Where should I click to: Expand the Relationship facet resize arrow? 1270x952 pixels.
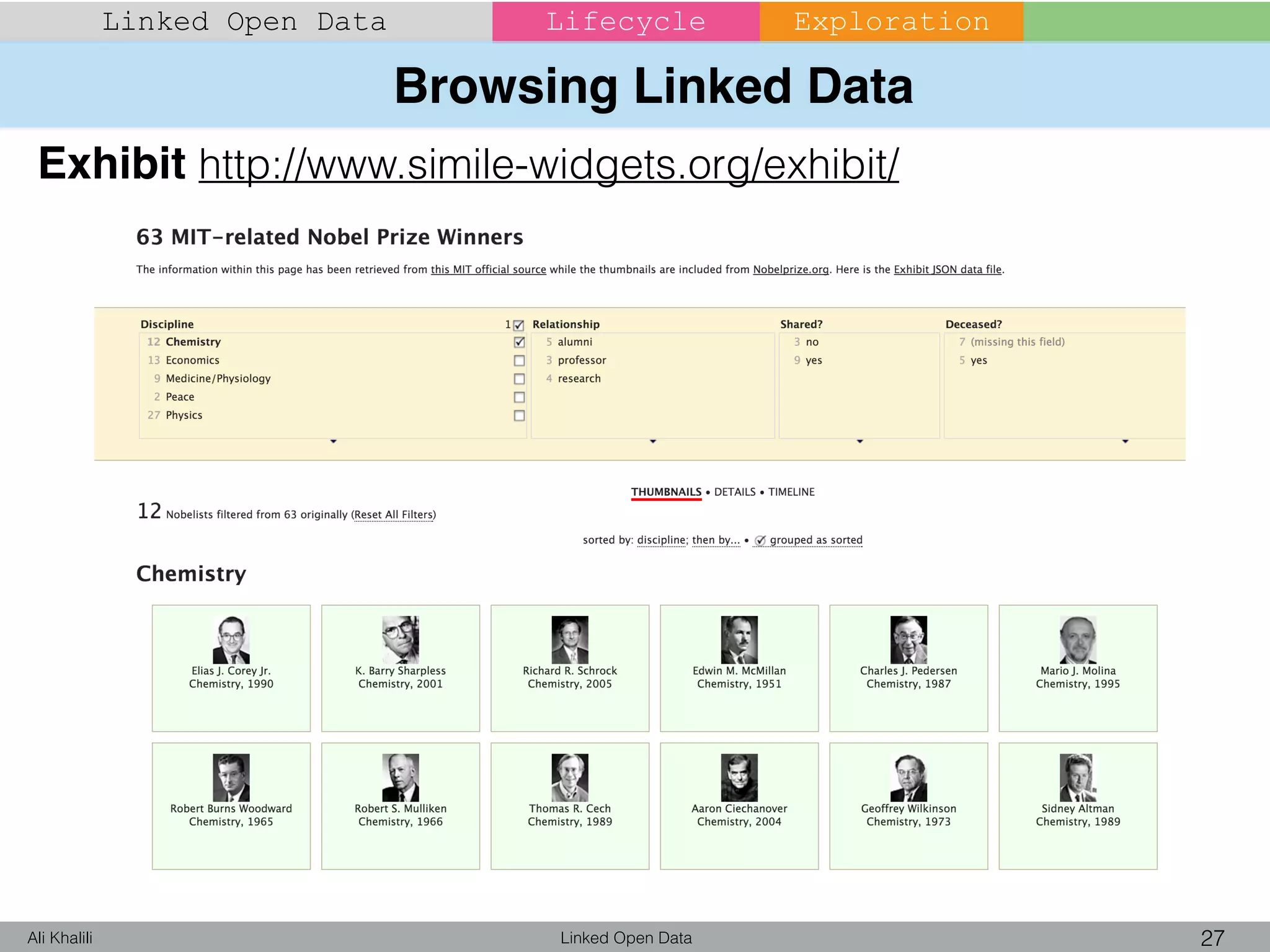pyautogui.click(x=653, y=441)
